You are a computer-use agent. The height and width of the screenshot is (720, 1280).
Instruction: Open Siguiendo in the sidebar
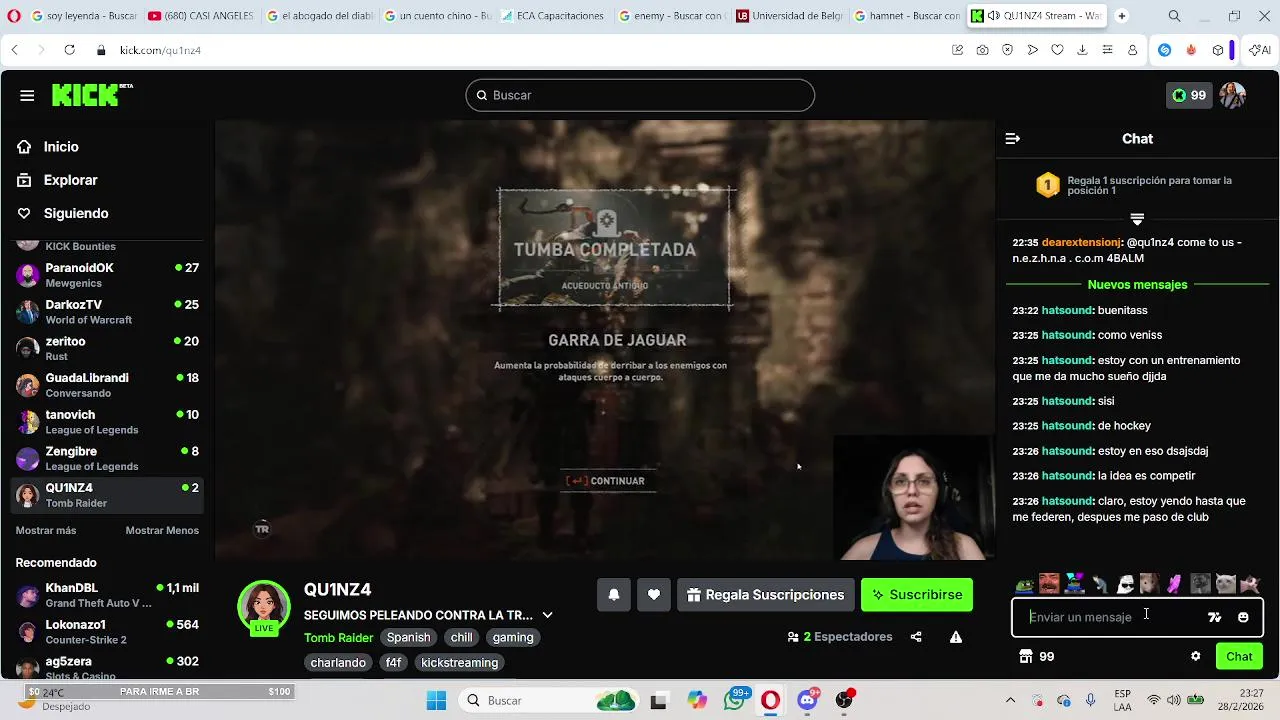pyautogui.click(x=76, y=213)
